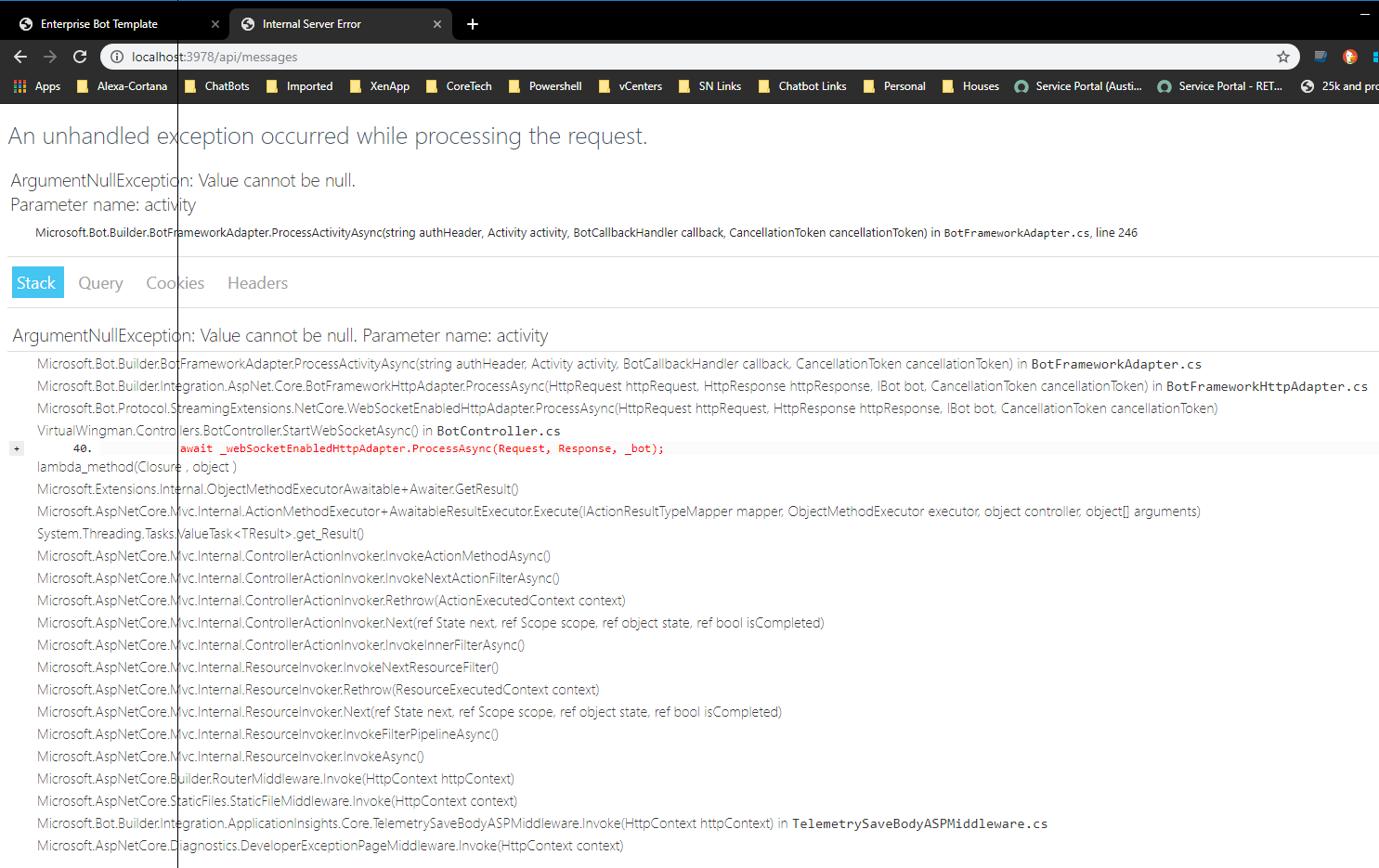This screenshot has height=868, width=1379.
Task: Open a new browser tab
Action: point(472,24)
